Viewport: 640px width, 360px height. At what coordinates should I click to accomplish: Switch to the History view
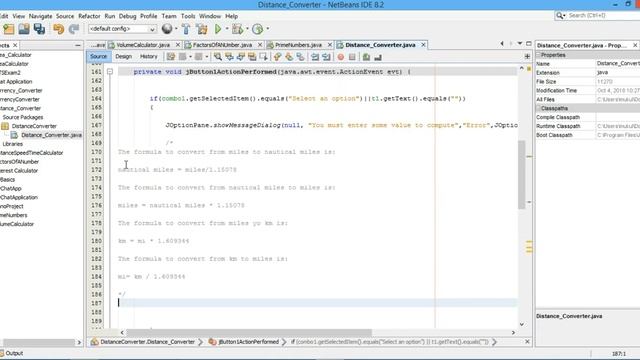(149, 57)
